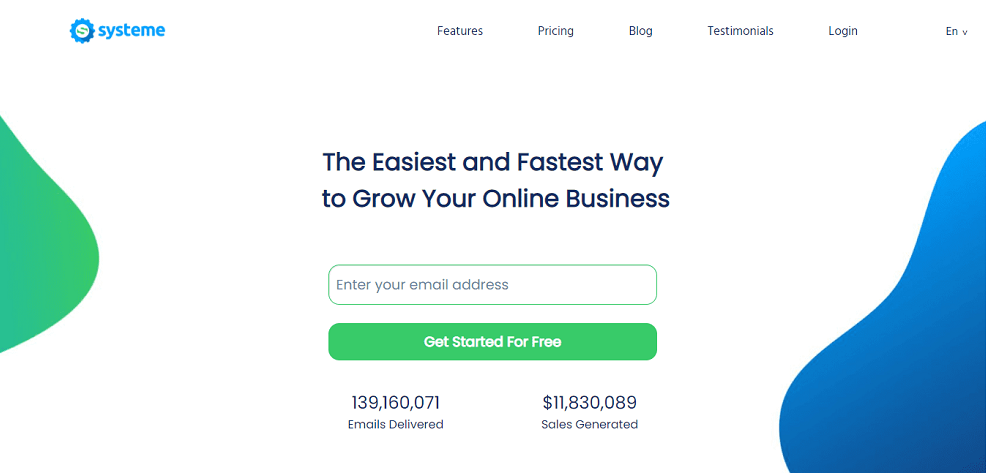Image resolution: width=986 pixels, height=473 pixels.
Task: View the Testimonials section
Action: coord(740,31)
